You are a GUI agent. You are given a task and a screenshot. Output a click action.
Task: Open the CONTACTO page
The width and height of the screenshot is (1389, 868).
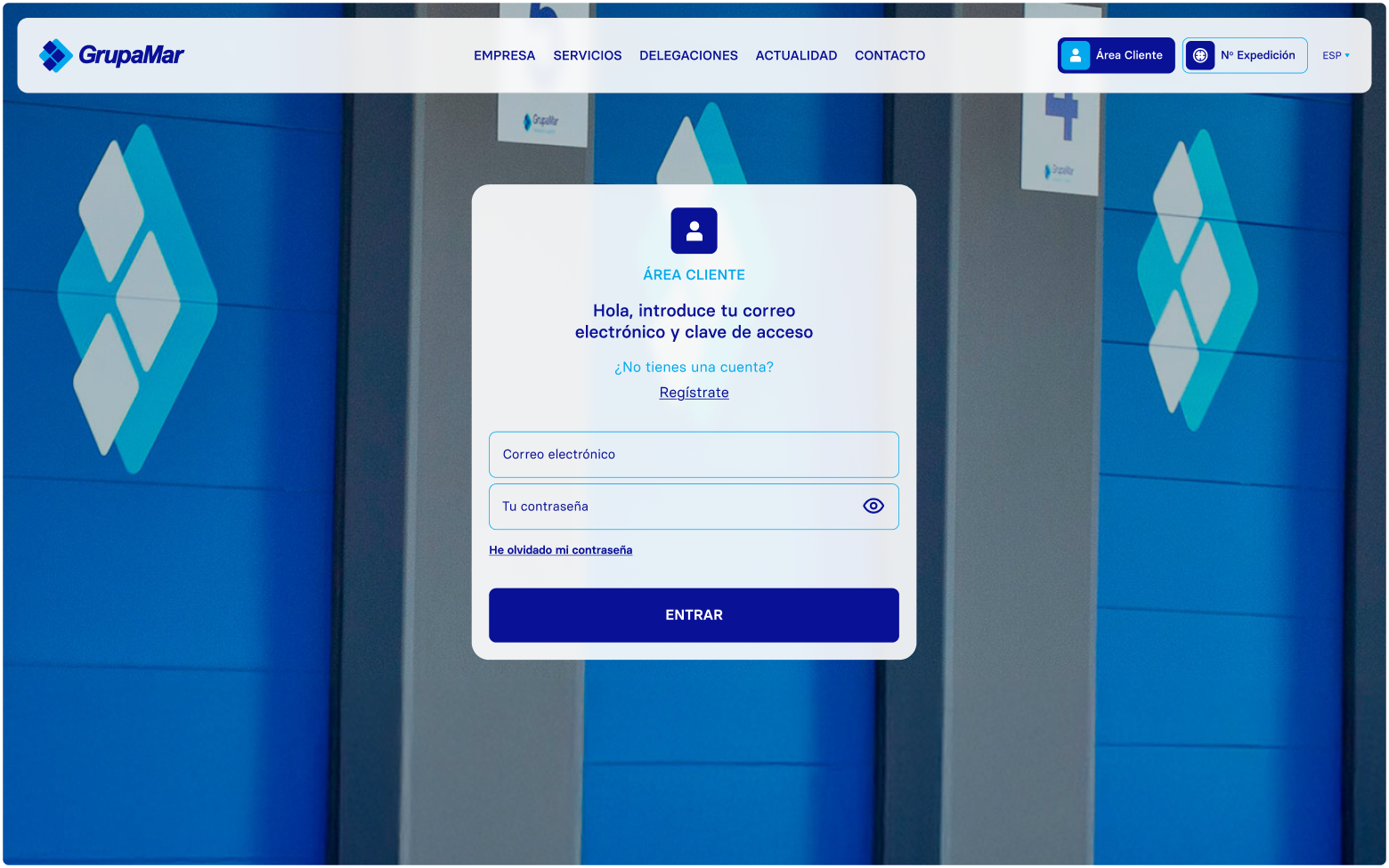click(889, 55)
